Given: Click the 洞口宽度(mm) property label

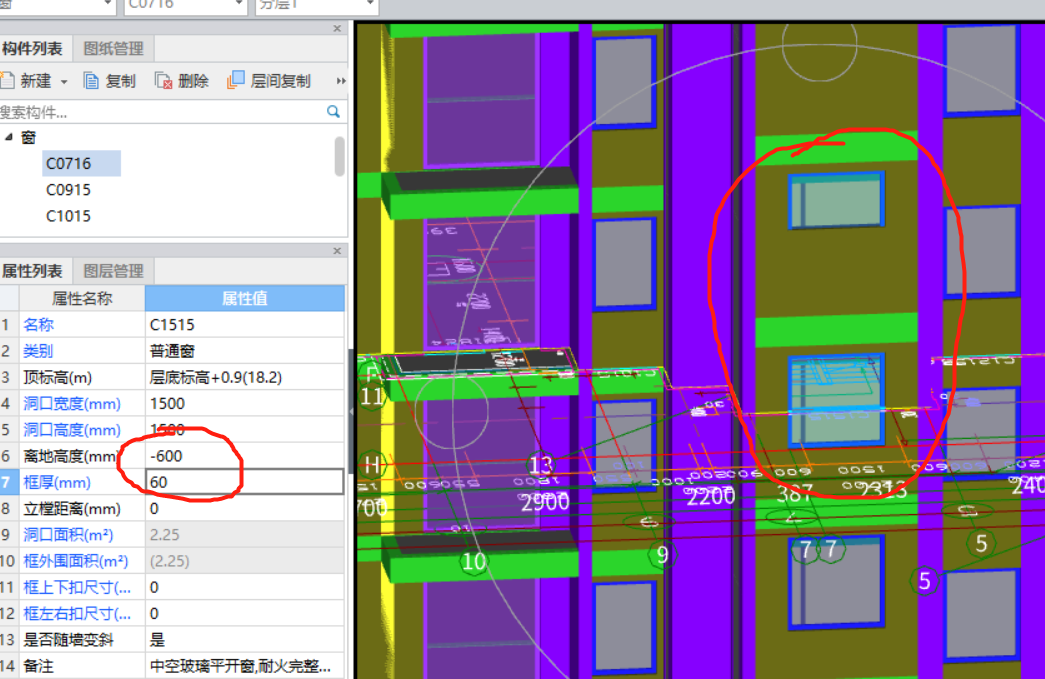Looking at the screenshot, I should coord(72,404).
